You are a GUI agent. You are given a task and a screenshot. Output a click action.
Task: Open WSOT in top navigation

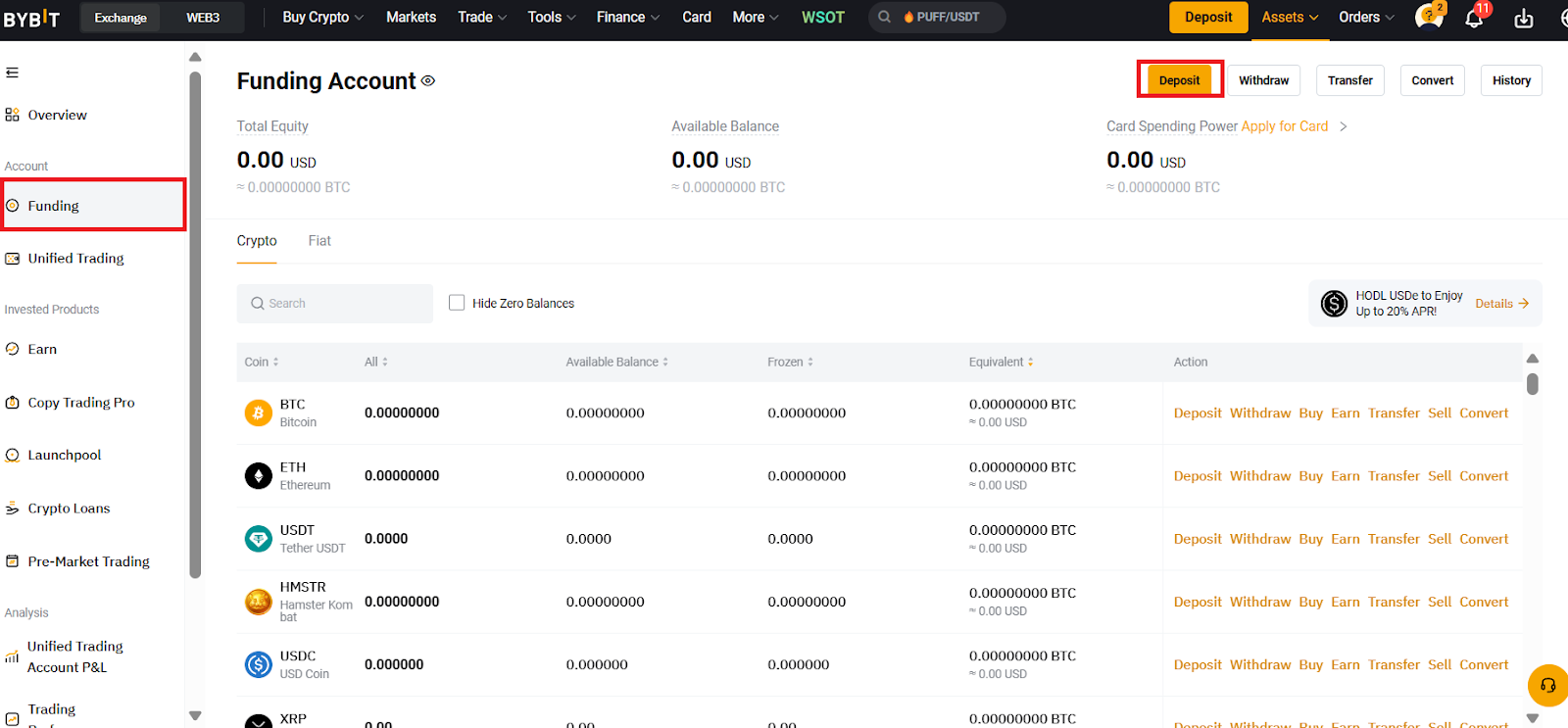point(823,17)
